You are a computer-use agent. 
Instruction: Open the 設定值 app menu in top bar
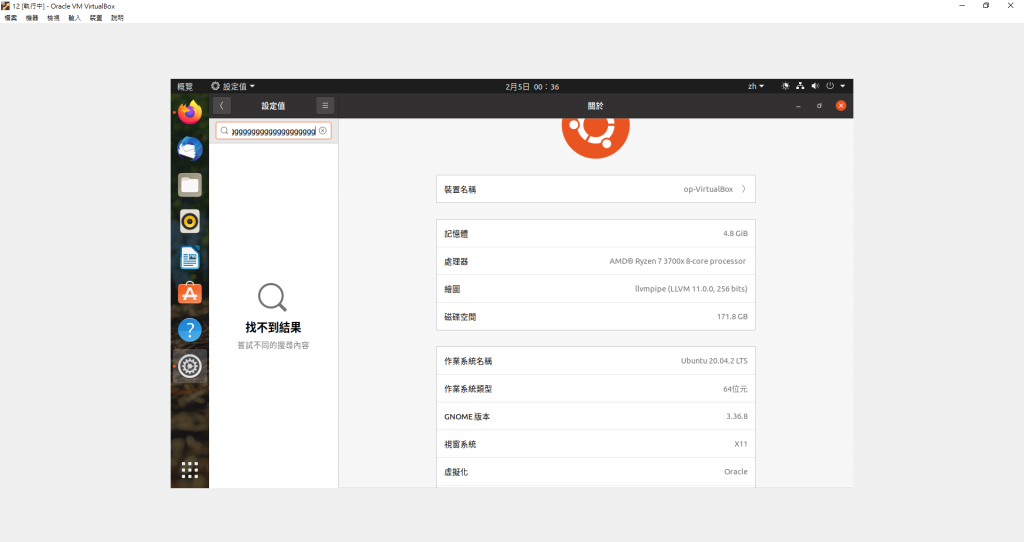click(232, 86)
